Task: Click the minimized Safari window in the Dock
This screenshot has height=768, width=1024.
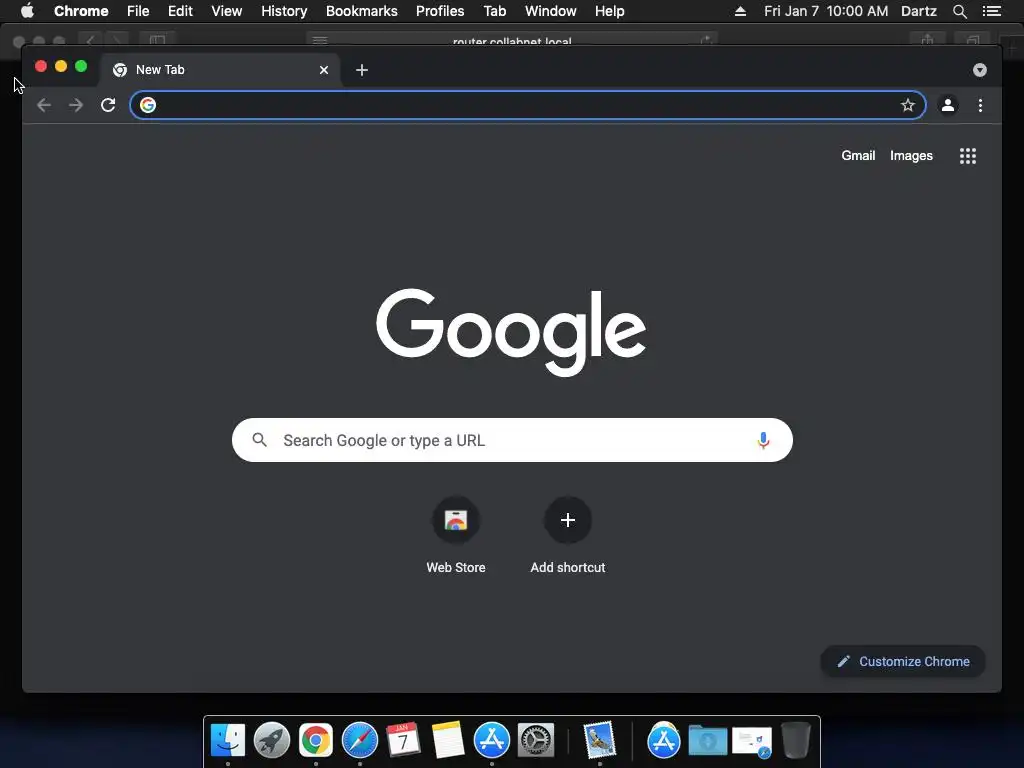Action: pyautogui.click(x=752, y=742)
